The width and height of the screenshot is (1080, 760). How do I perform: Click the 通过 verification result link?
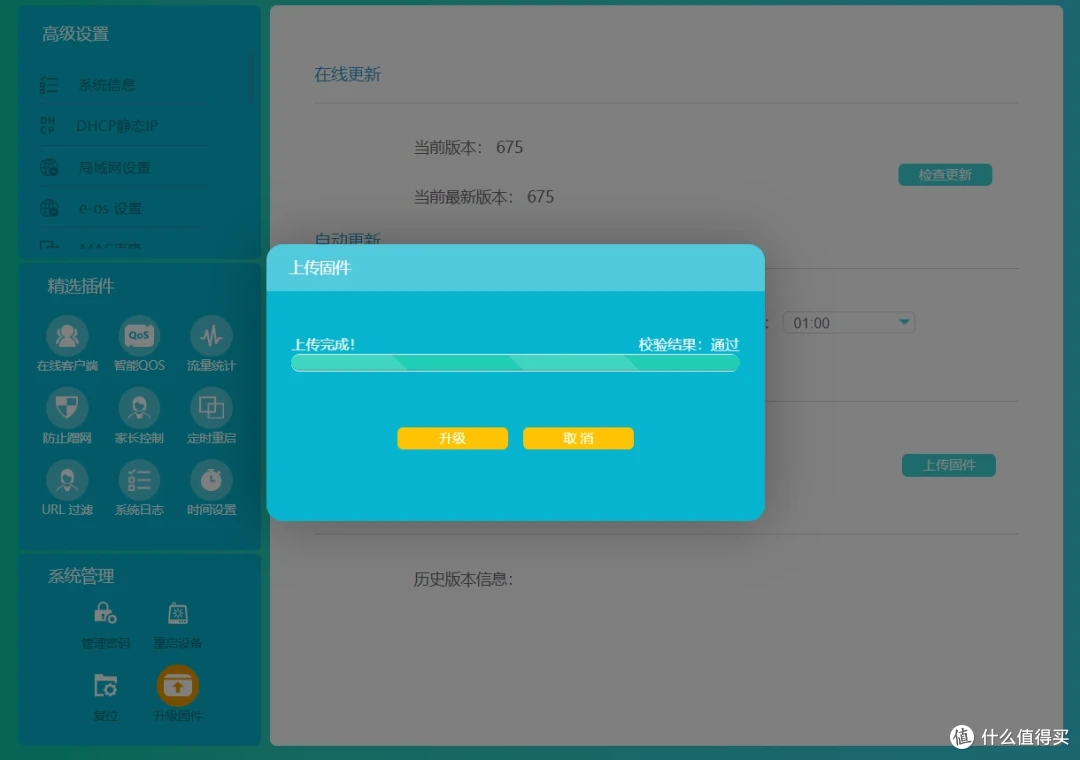click(x=725, y=345)
